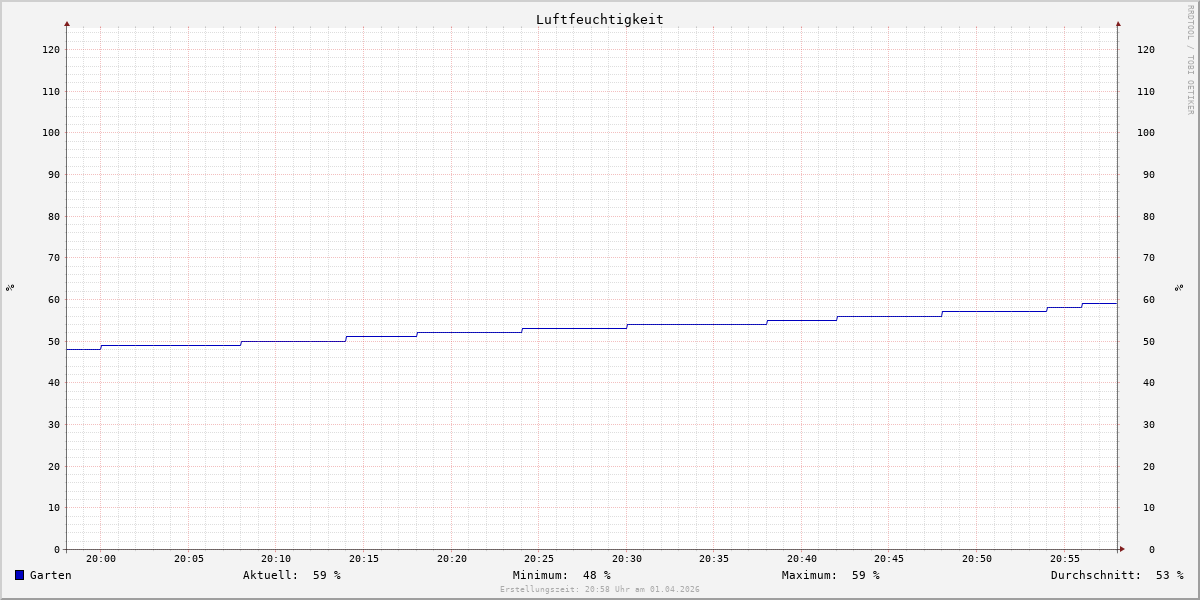Select the Luftfeuchtigkeit chart title

[x=599, y=19]
